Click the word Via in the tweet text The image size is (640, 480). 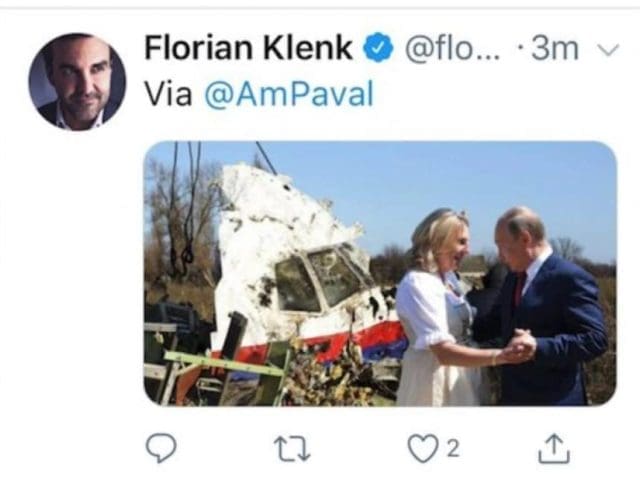[168, 94]
